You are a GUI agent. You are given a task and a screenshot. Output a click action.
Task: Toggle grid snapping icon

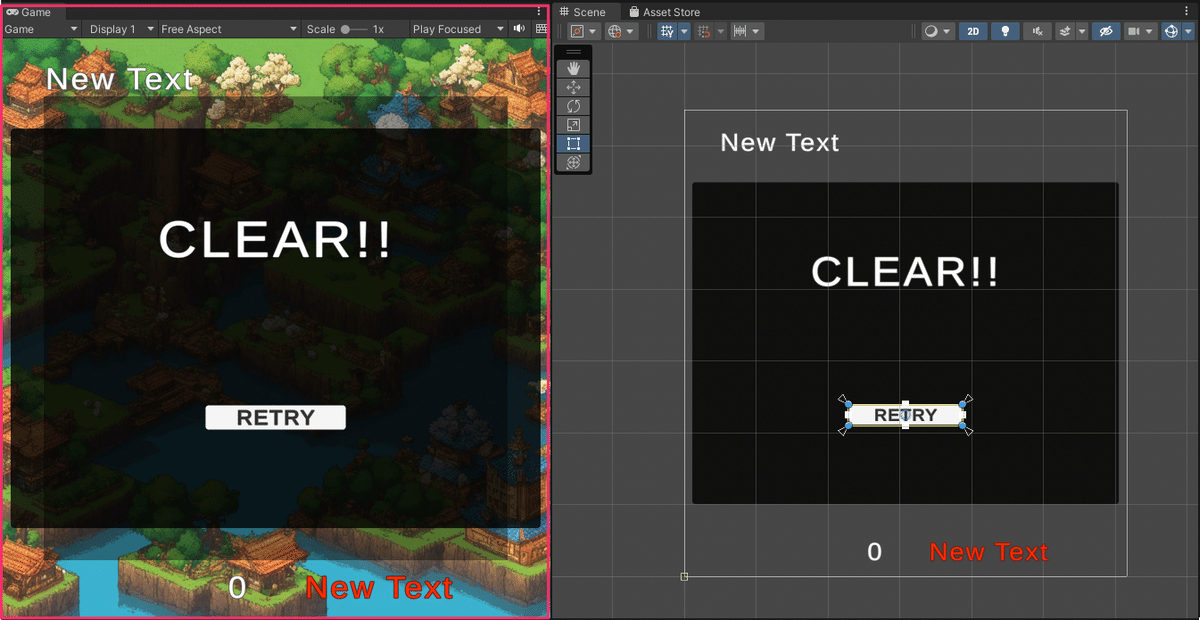tap(704, 31)
